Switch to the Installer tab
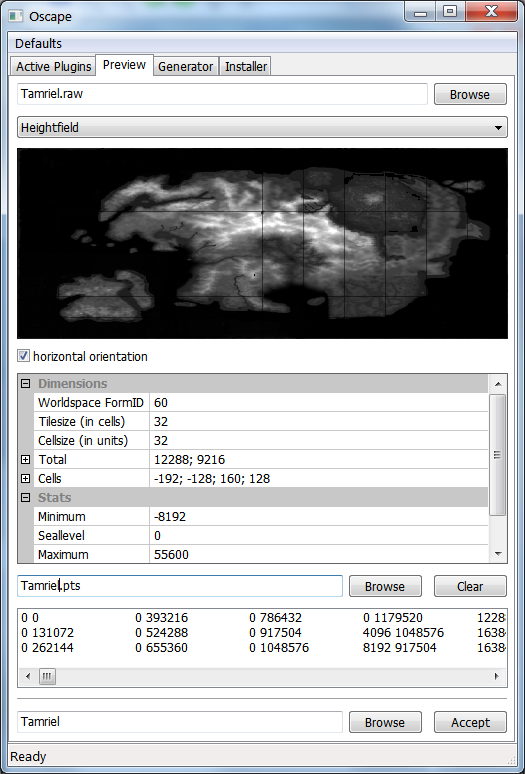Image resolution: width=525 pixels, height=774 pixels. pyautogui.click(x=246, y=67)
